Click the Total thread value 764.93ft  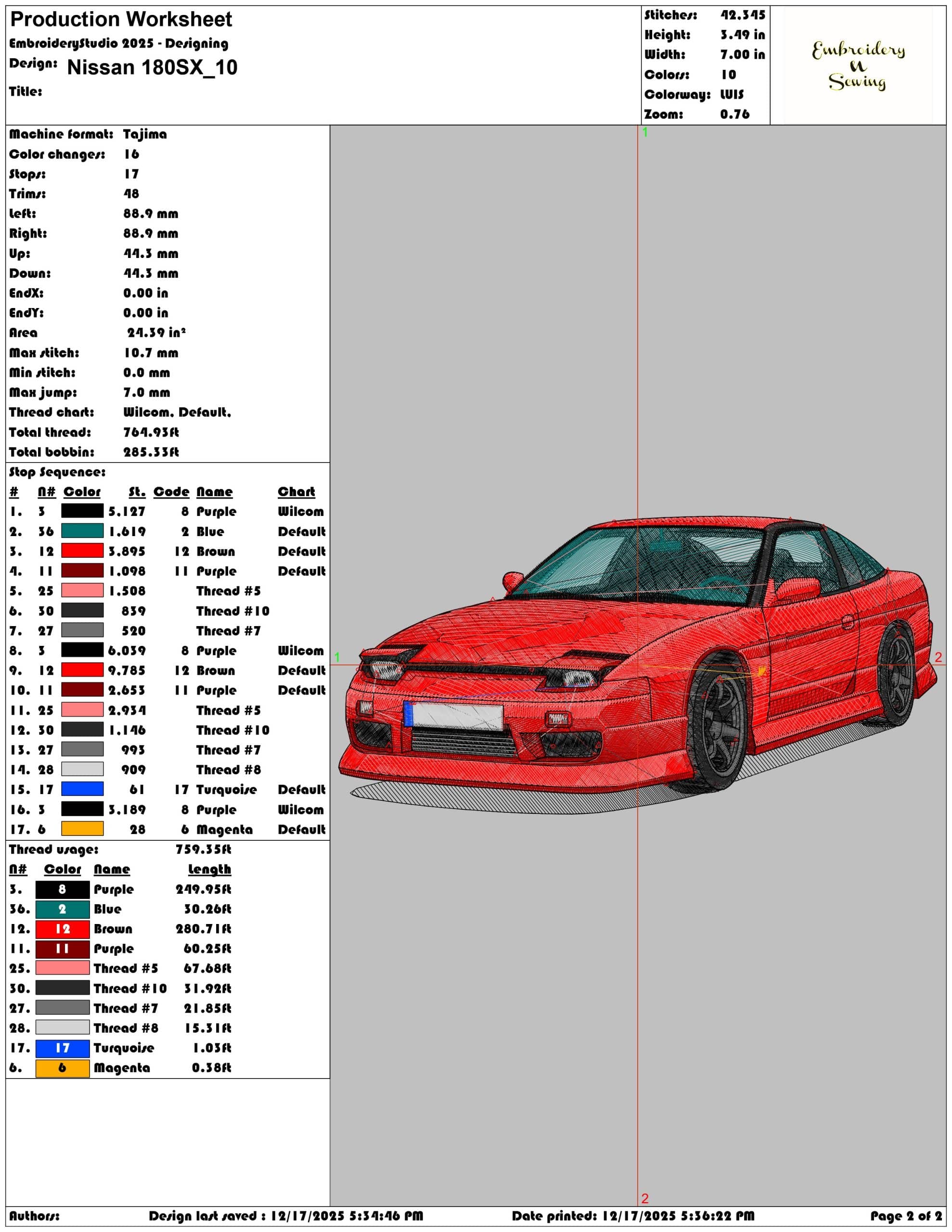point(151,433)
